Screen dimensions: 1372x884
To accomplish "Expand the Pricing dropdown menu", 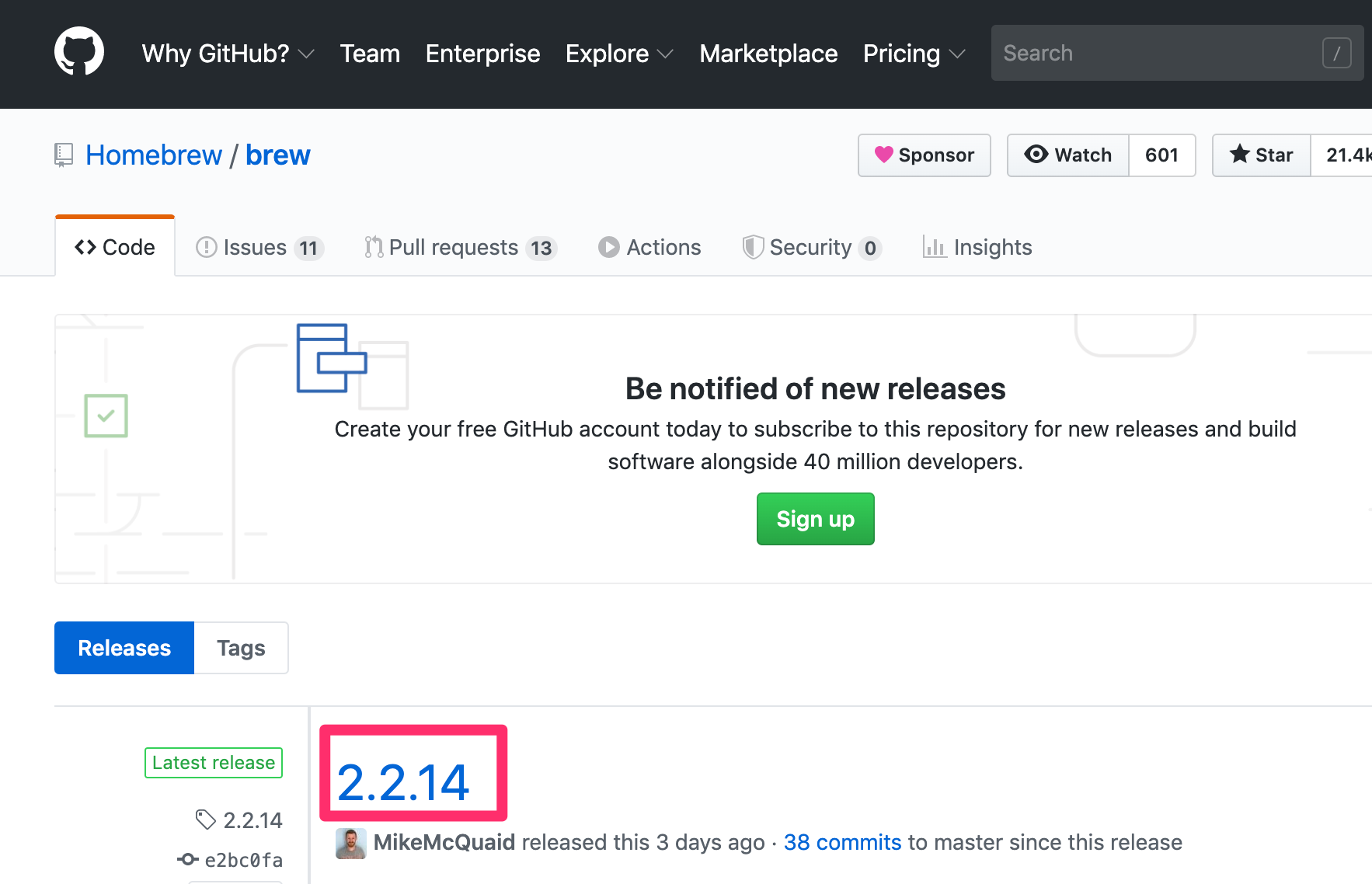I will pyautogui.click(x=914, y=54).
